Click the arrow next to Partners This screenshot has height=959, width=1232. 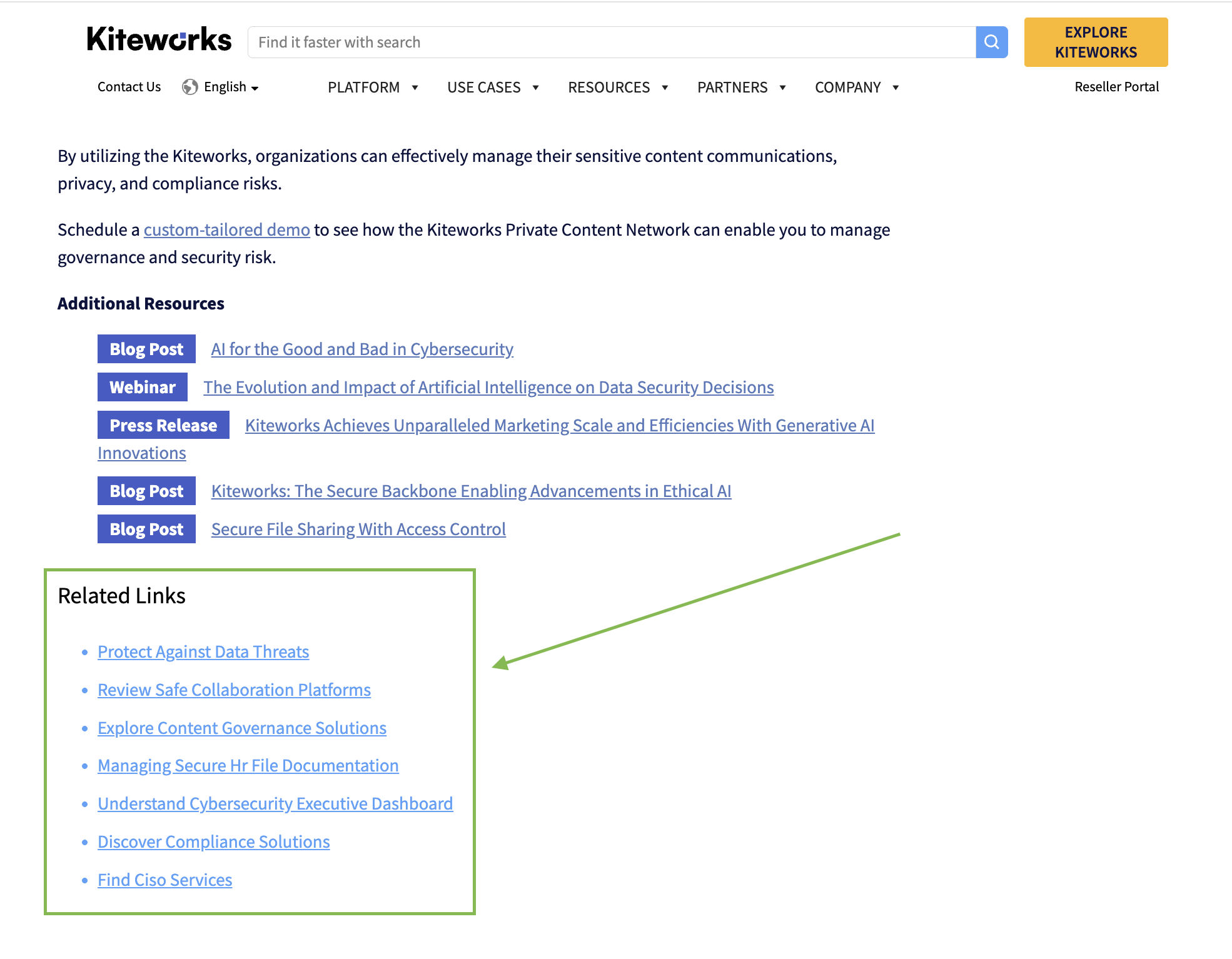pos(782,88)
